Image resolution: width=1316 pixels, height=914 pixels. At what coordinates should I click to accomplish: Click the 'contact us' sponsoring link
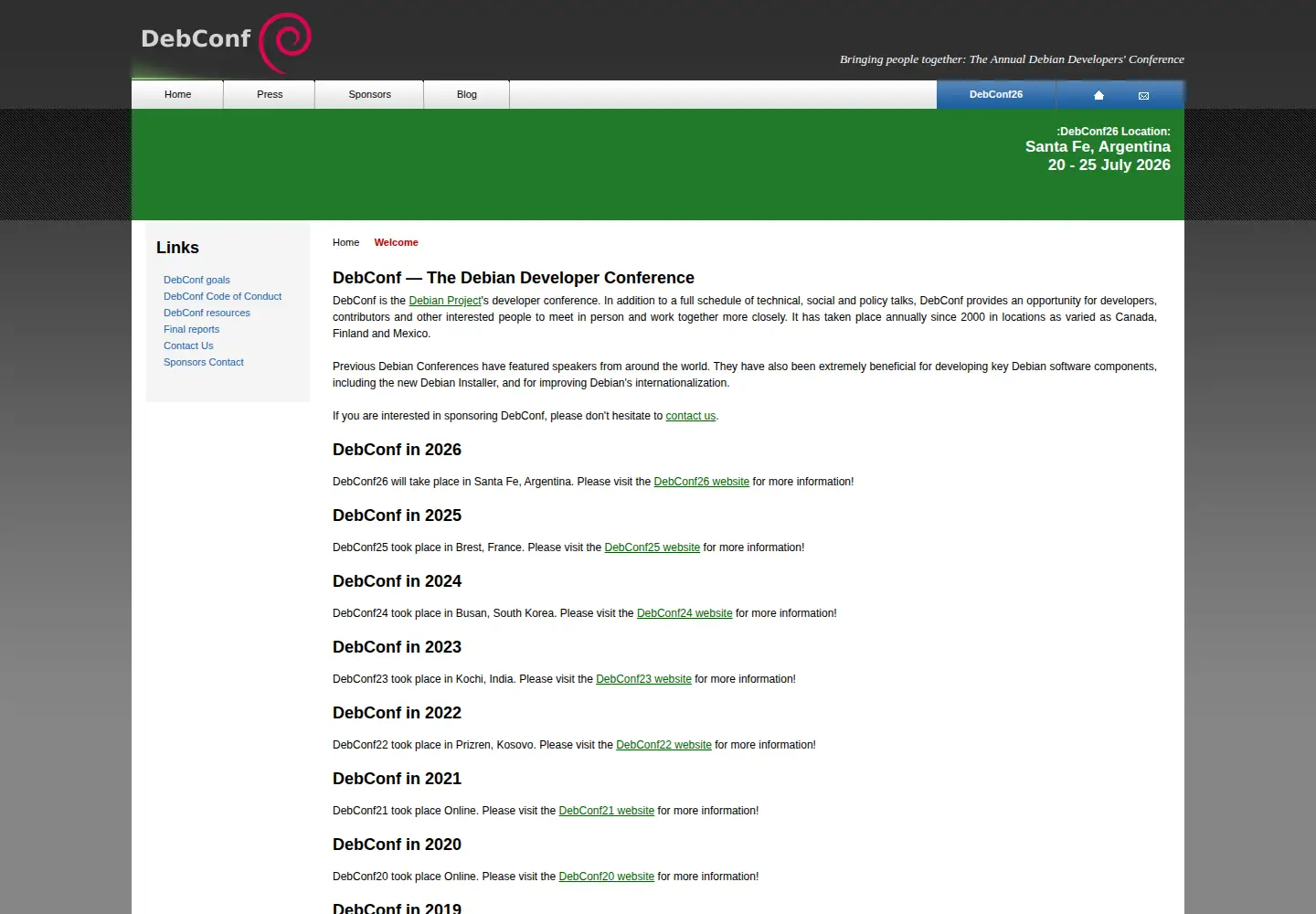point(691,416)
